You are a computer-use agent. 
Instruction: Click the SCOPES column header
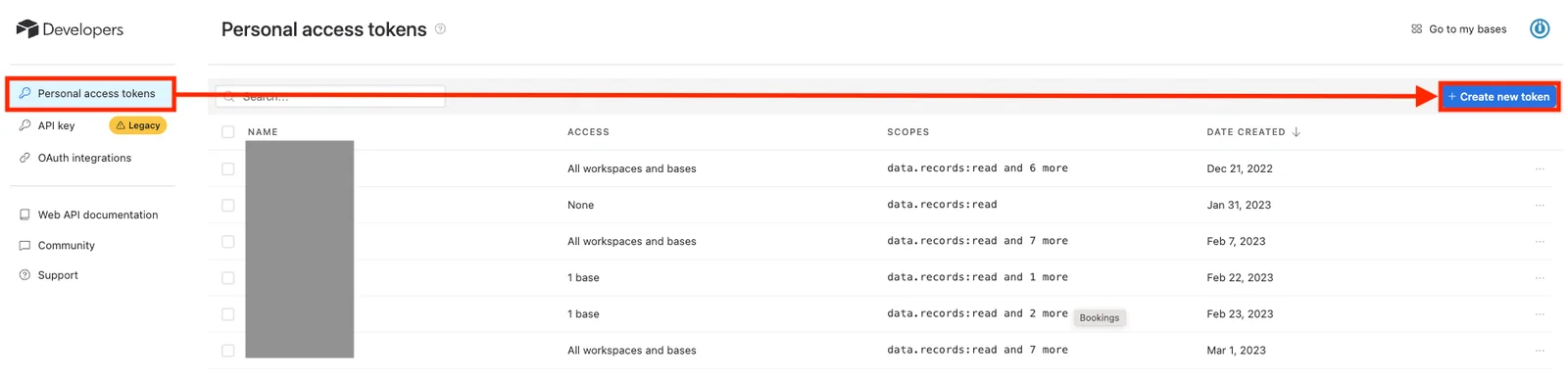(x=908, y=132)
